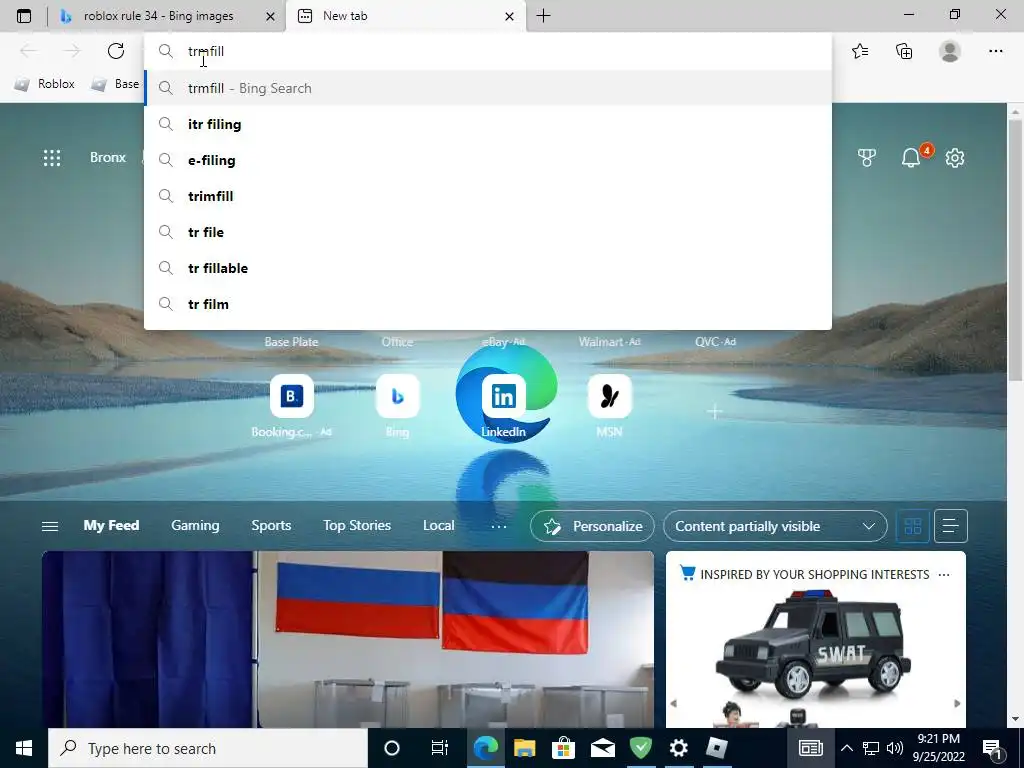Viewport: 1024px width, 768px height.
Task: Open the volume speaker tray icon
Action: 895,748
